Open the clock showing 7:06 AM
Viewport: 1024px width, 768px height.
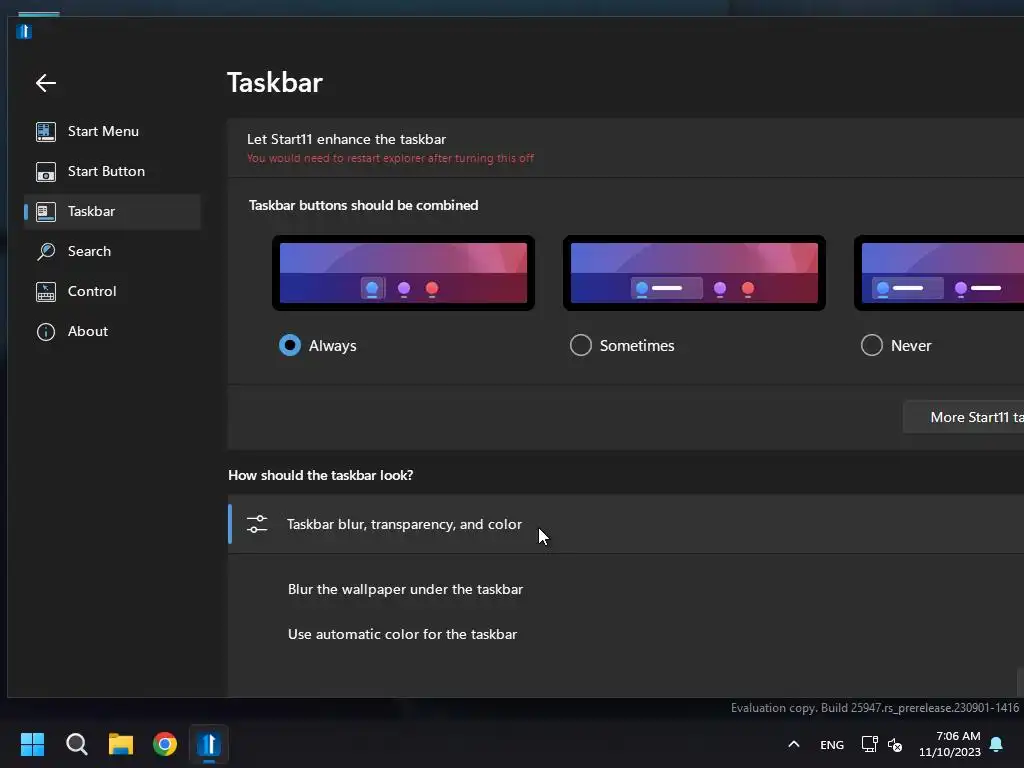click(x=950, y=744)
